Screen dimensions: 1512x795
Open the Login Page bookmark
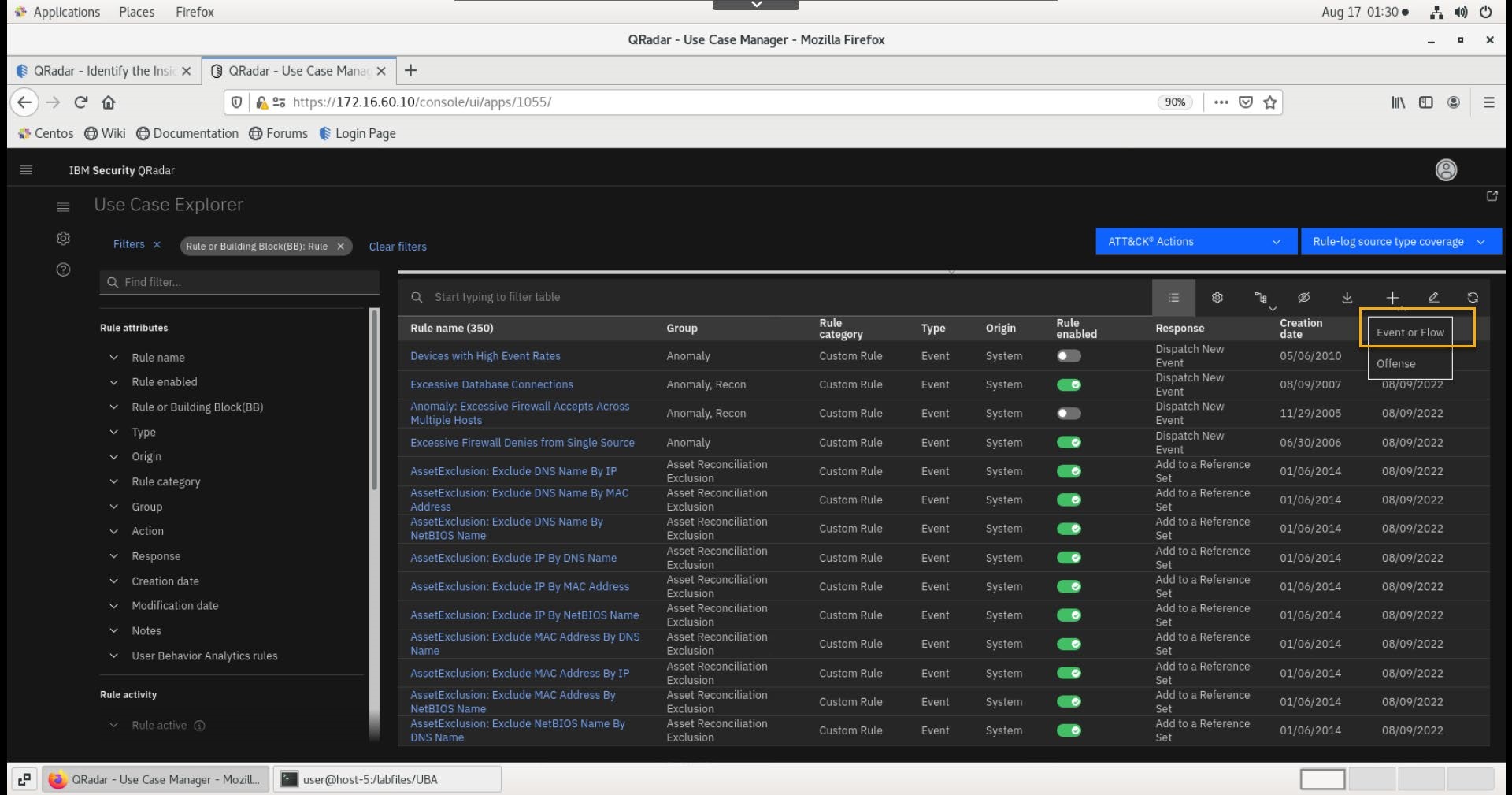coord(358,134)
